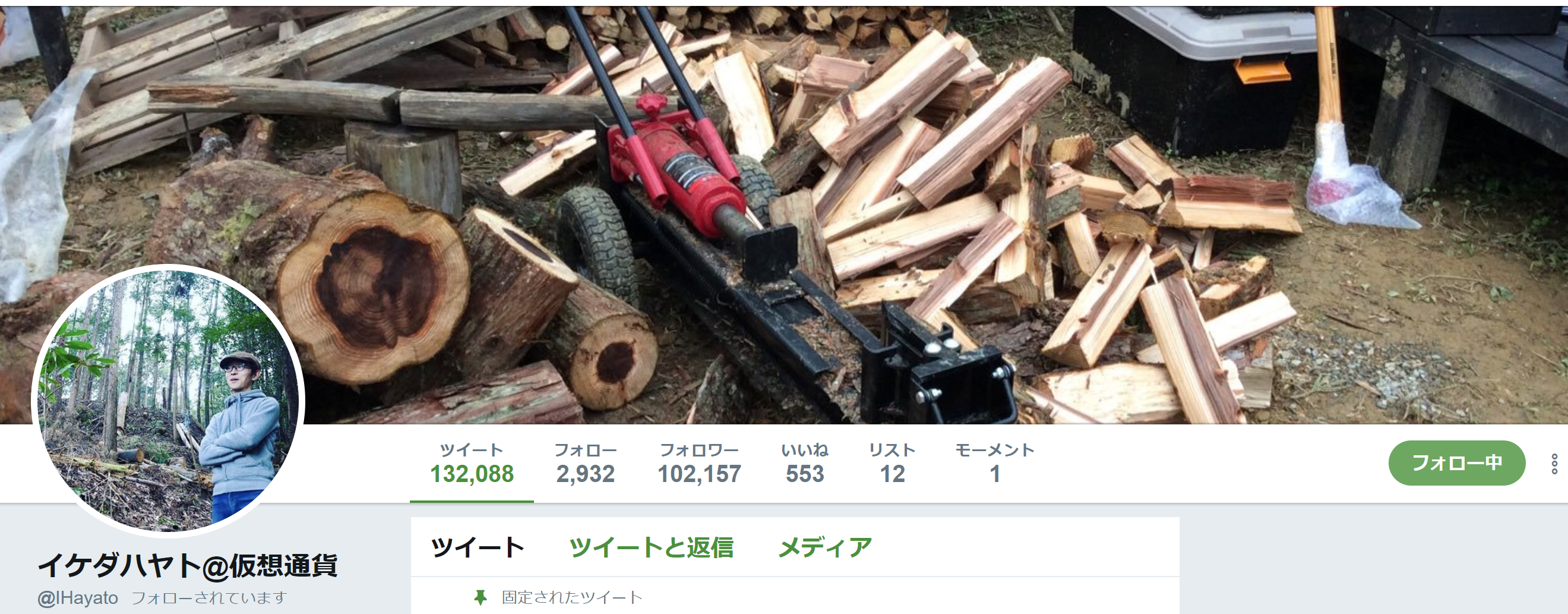
Task: View the フォロー following count 2,932
Action: click(x=585, y=463)
